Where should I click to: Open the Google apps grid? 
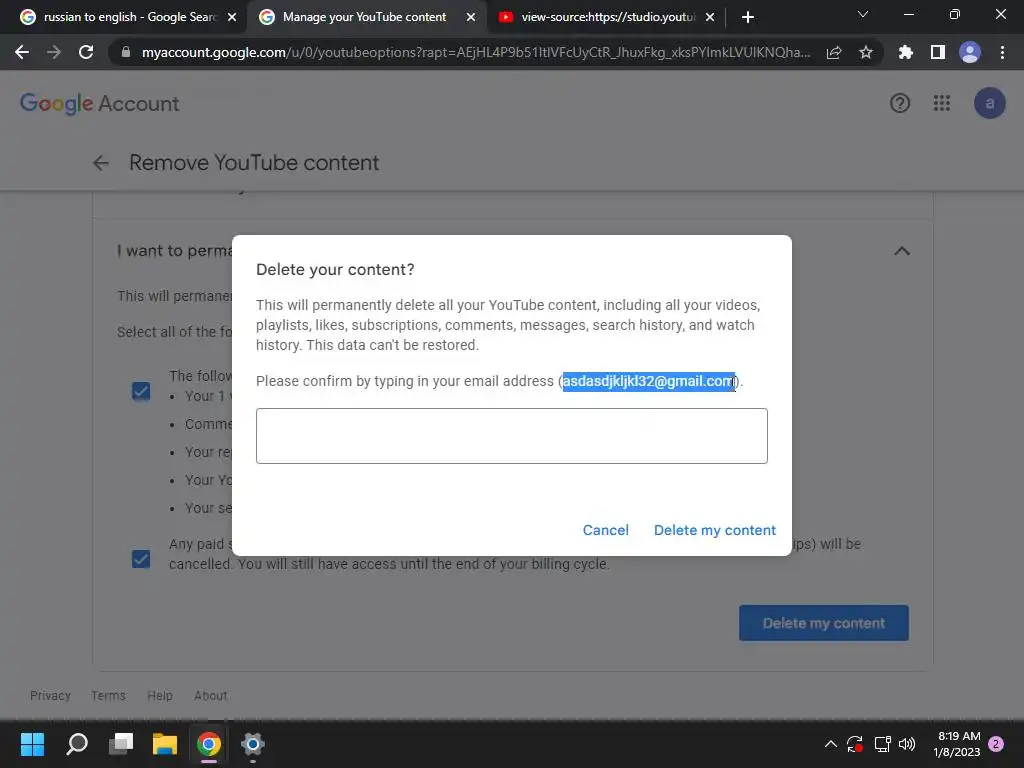tap(942, 103)
